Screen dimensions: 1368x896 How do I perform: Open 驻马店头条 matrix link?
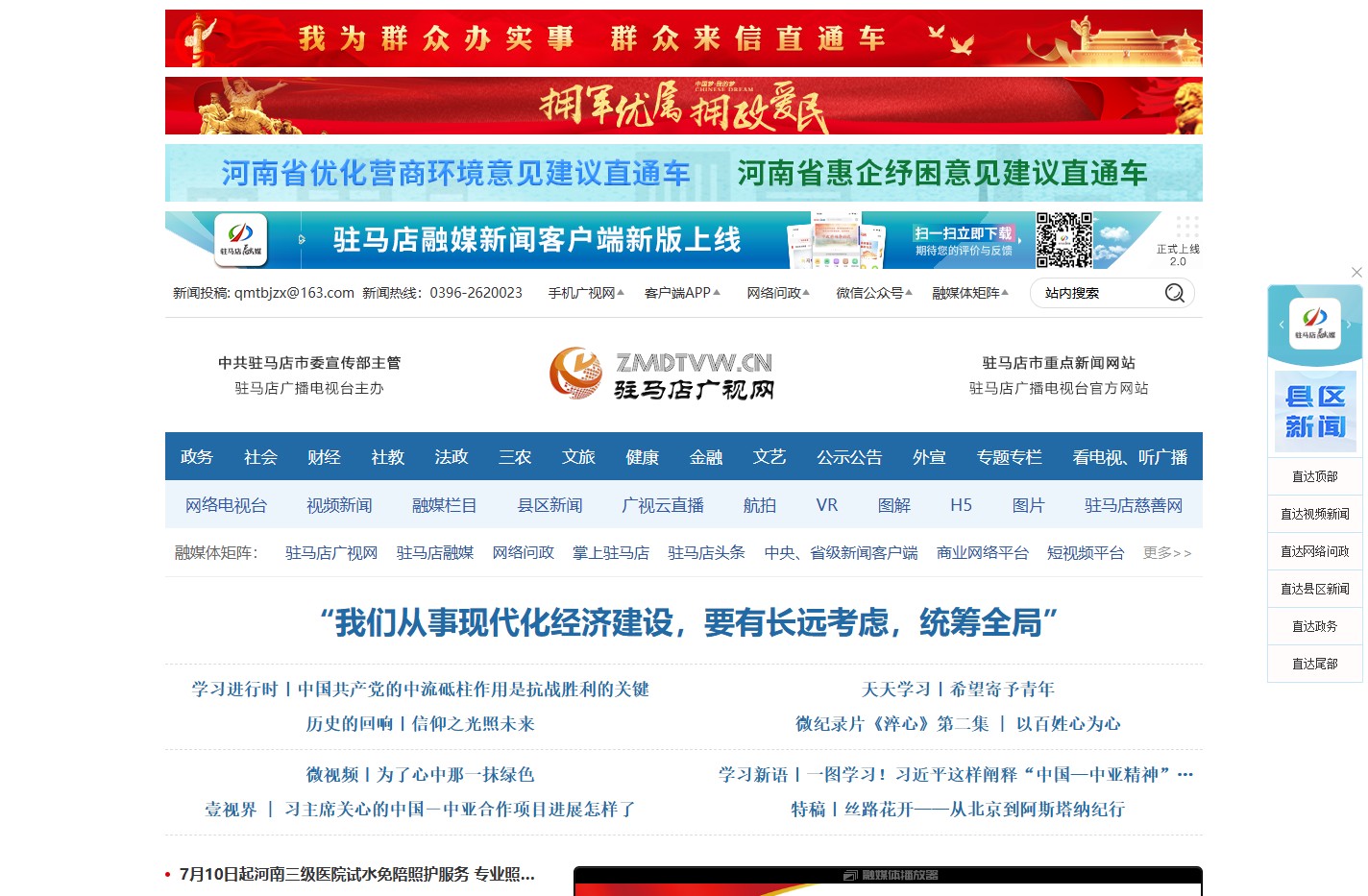pos(707,553)
